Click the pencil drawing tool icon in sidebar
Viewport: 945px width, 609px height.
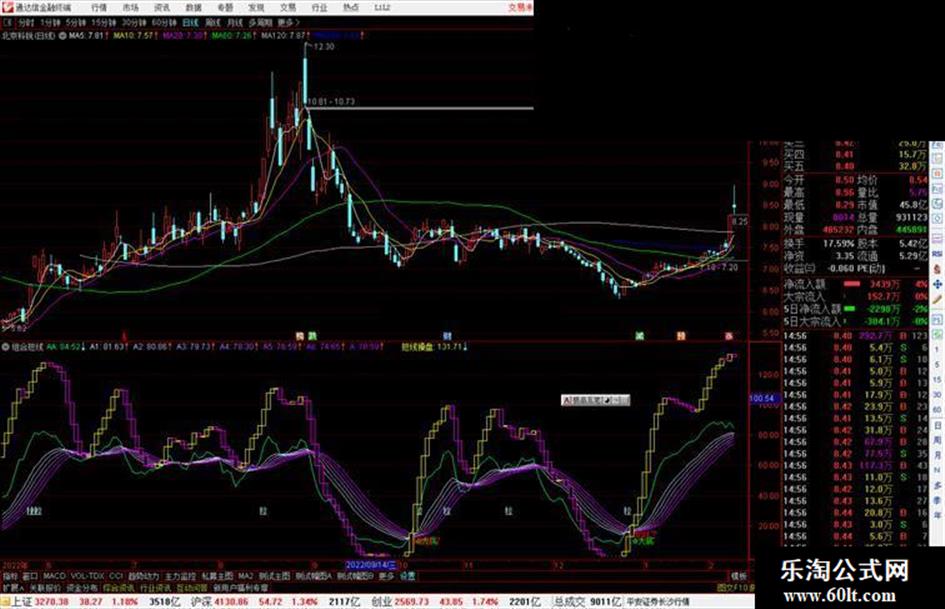[x=937, y=299]
